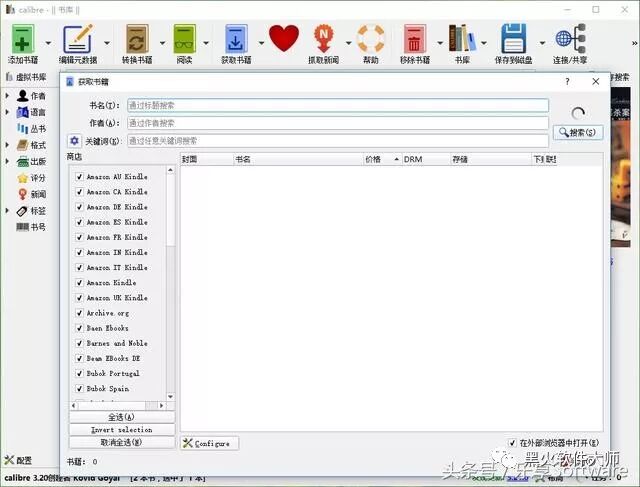Click store list scroll down arrow
This screenshot has width=640, height=487.
171,396
